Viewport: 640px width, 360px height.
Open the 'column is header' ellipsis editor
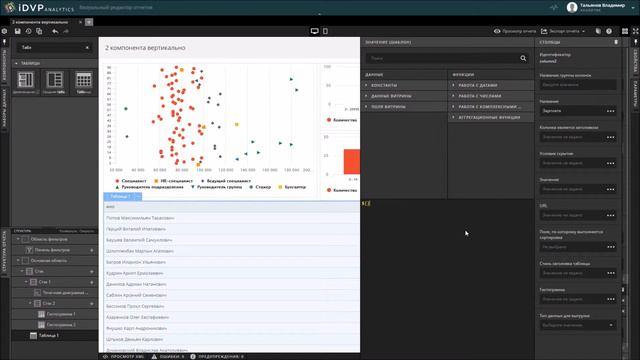point(611,137)
